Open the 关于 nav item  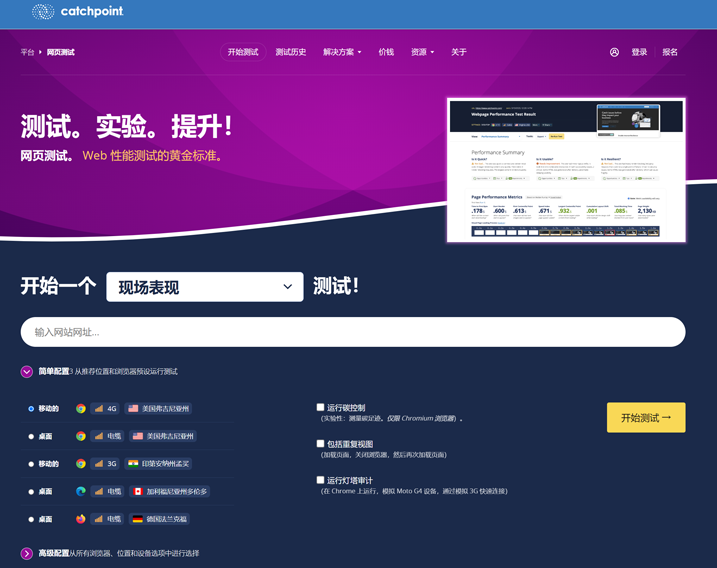tap(459, 52)
